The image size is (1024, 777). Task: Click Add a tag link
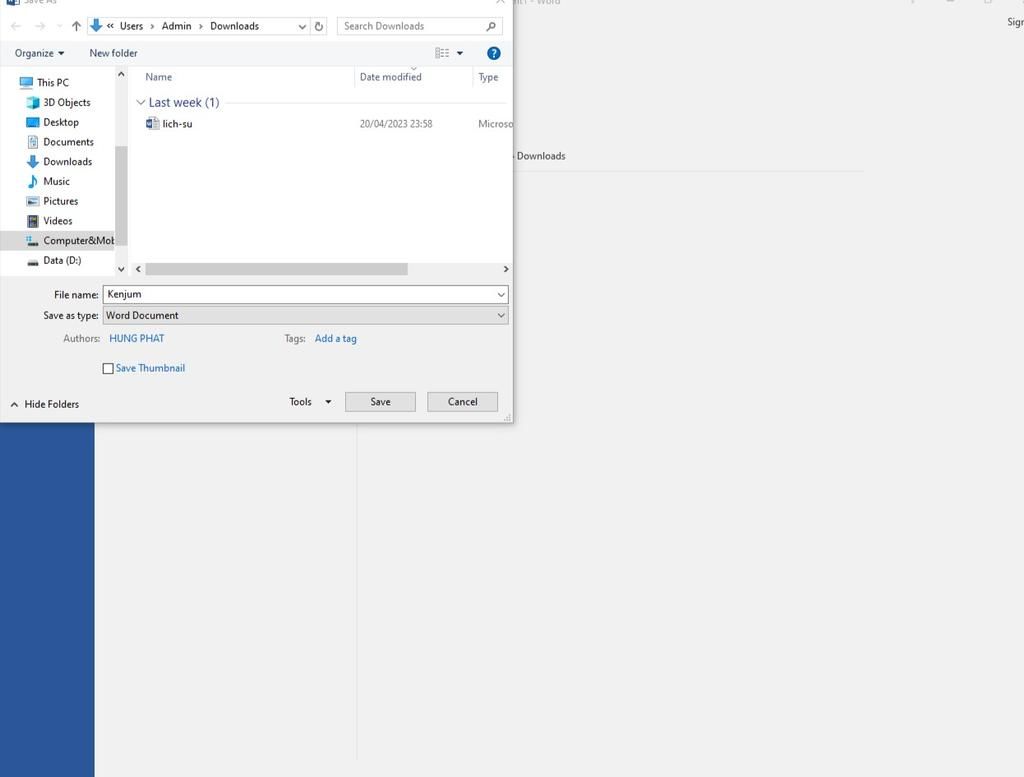coord(336,338)
